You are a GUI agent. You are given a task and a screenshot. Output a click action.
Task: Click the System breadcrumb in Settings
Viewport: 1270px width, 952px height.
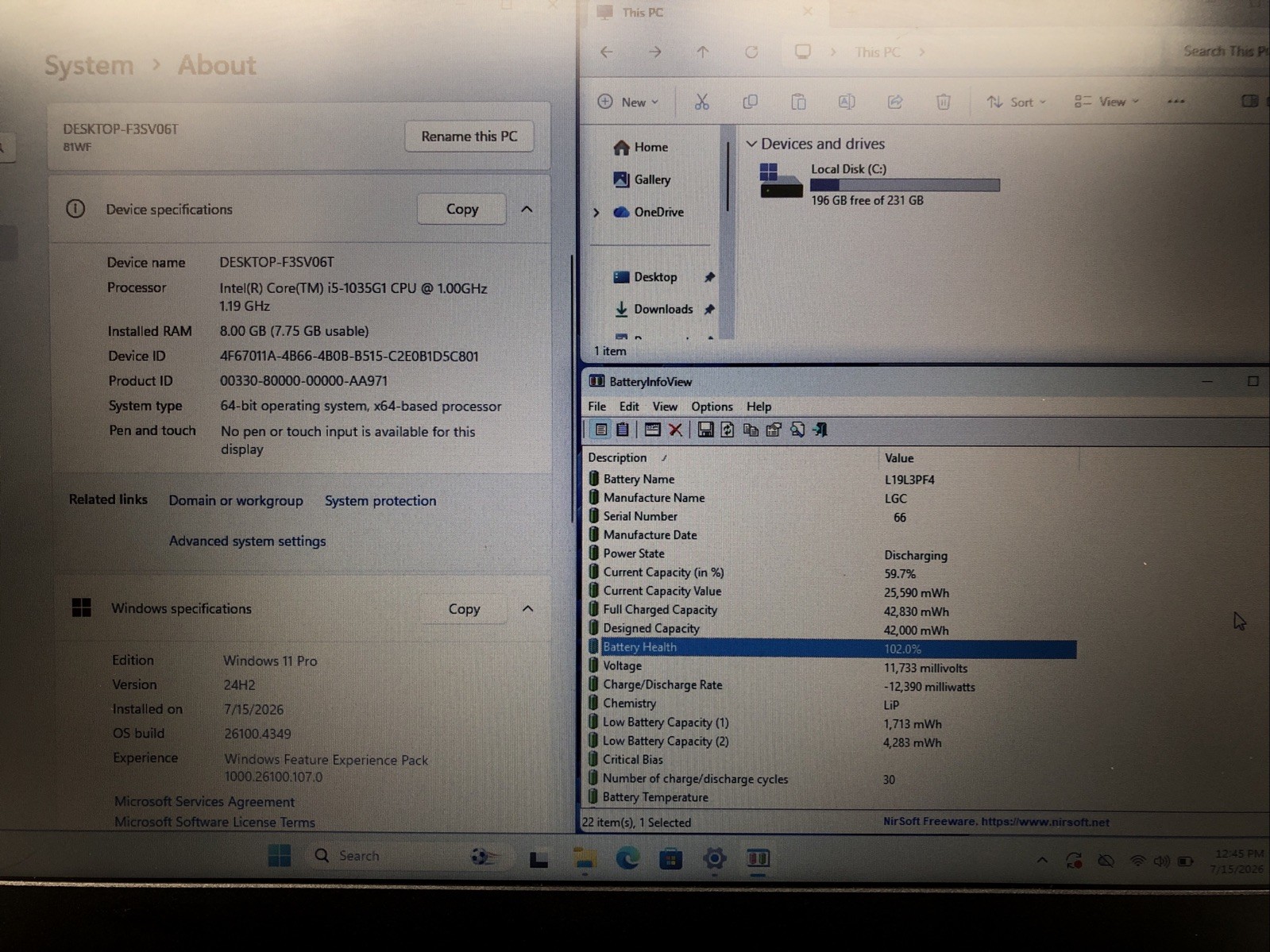click(x=89, y=65)
